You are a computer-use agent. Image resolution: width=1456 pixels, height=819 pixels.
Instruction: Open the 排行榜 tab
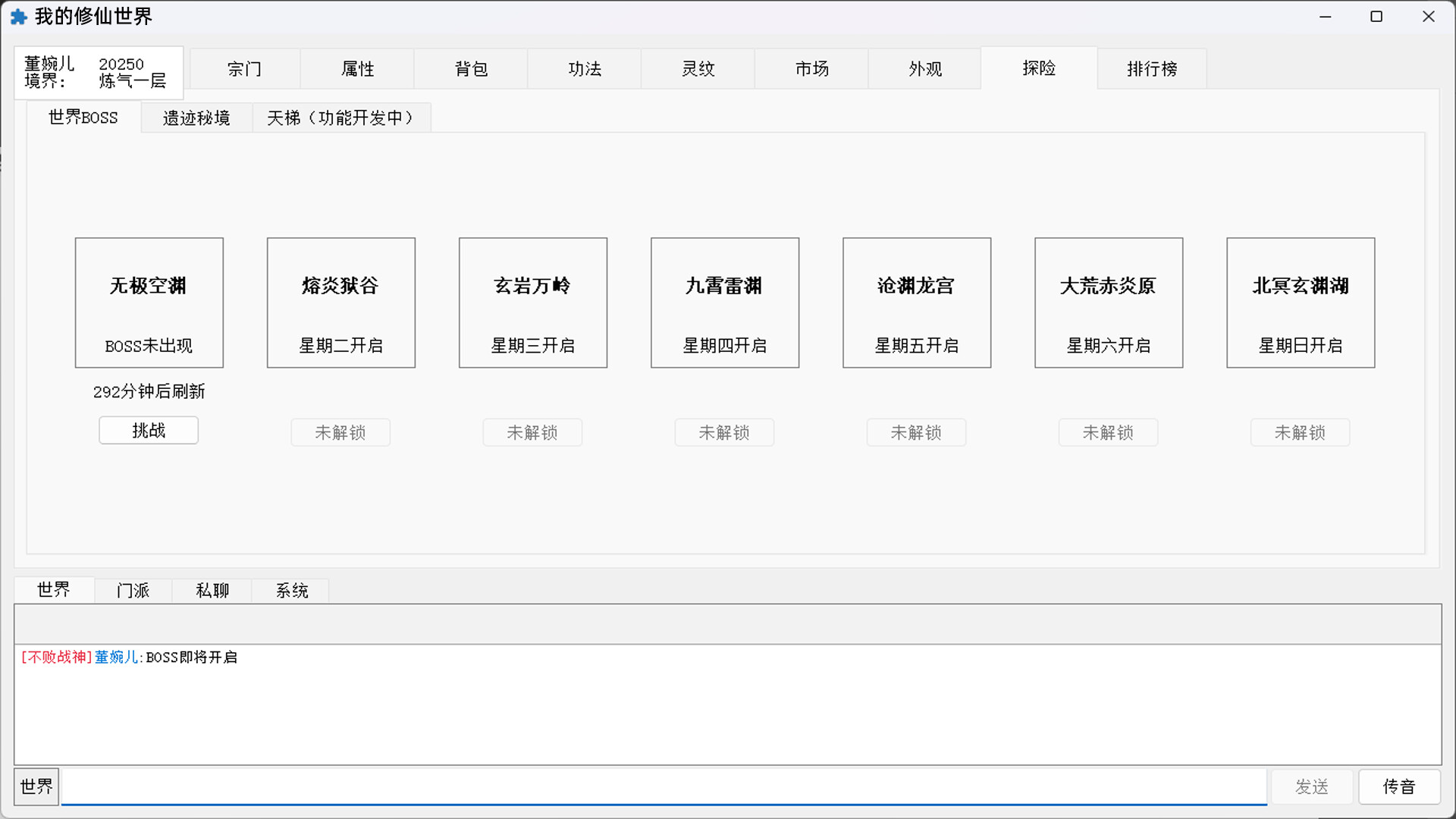1152,68
